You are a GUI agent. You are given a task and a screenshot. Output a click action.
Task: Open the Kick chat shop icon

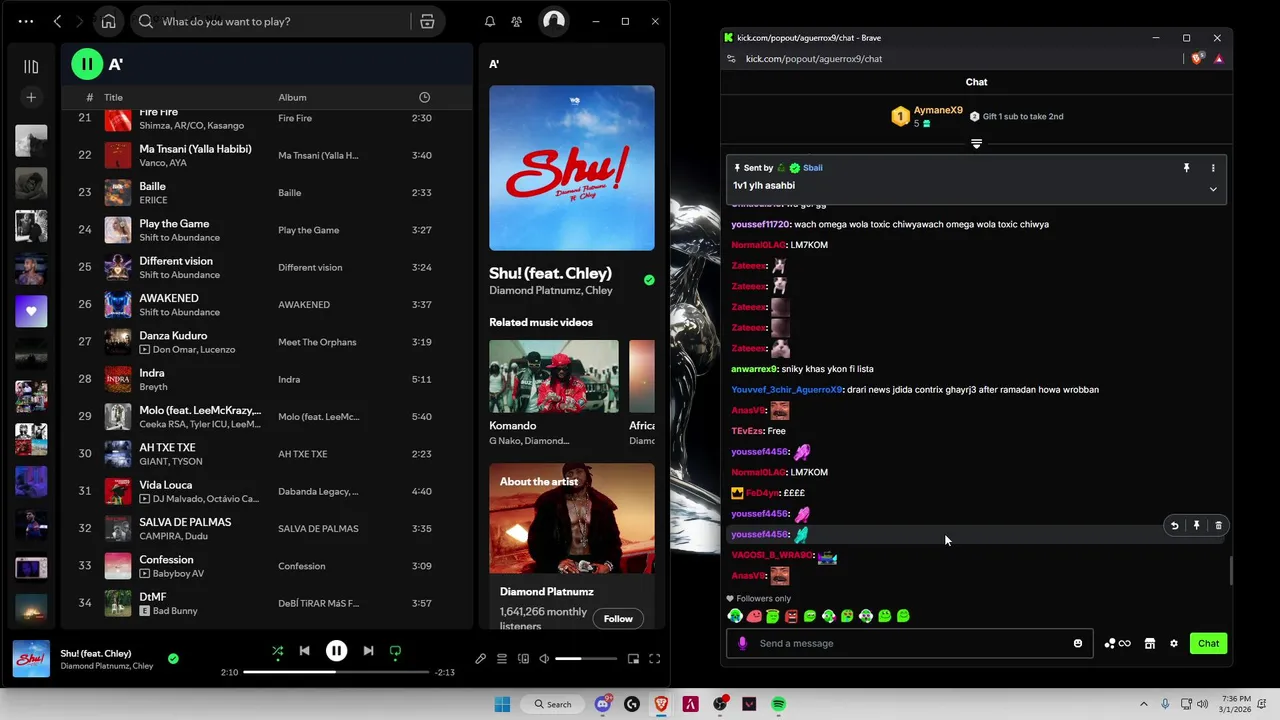click(x=1150, y=643)
